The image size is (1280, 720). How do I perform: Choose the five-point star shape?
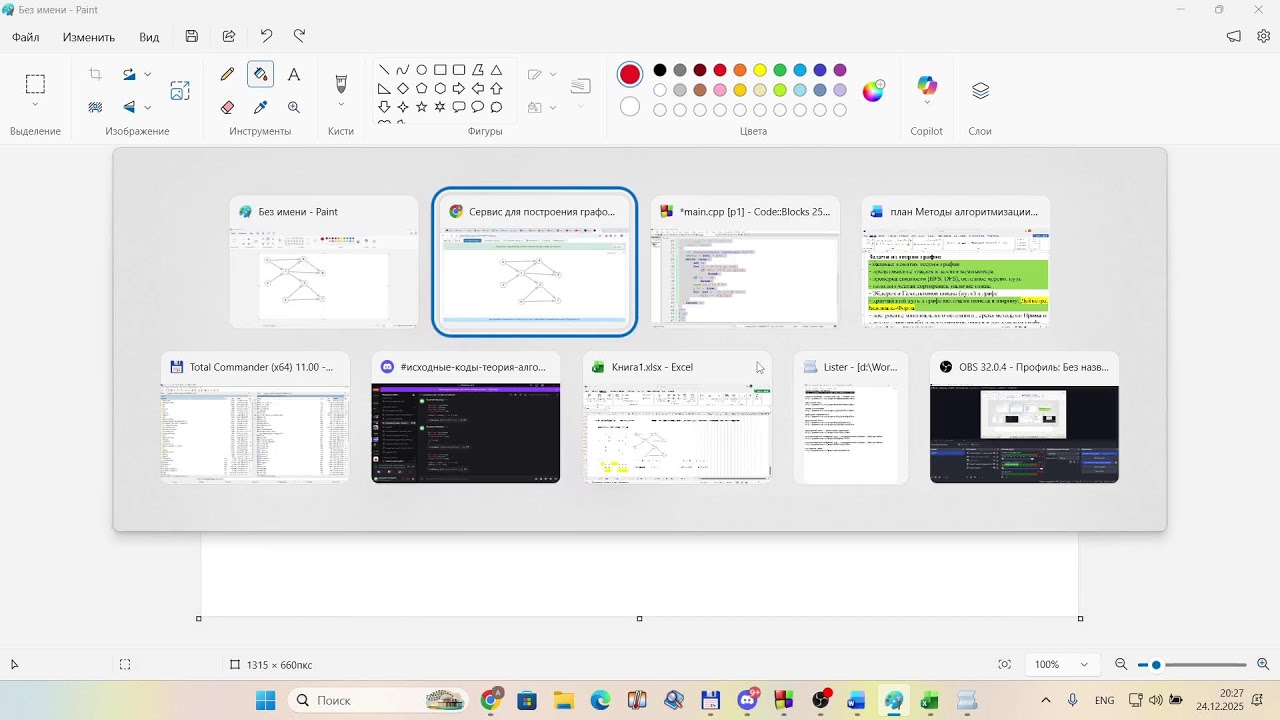click(x=421, y=107)
